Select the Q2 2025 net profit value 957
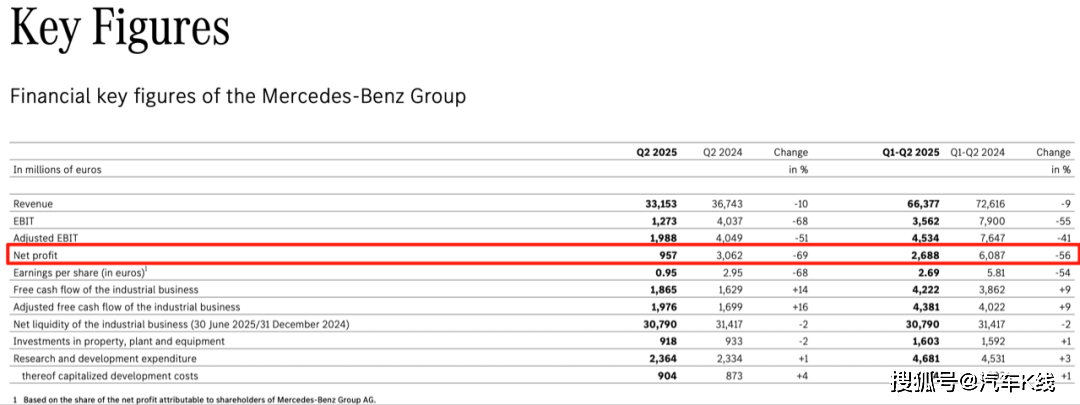 click(x=666, y=256)
